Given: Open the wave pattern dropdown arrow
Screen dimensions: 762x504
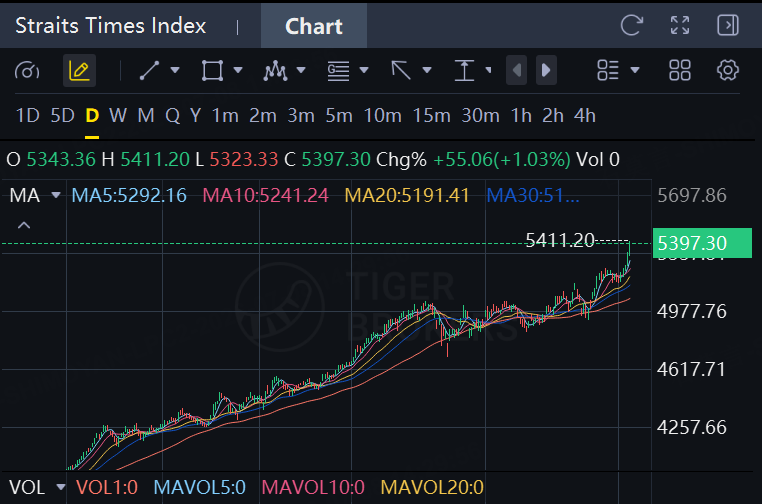Looking at the screenshot, I should coord(301,70).
